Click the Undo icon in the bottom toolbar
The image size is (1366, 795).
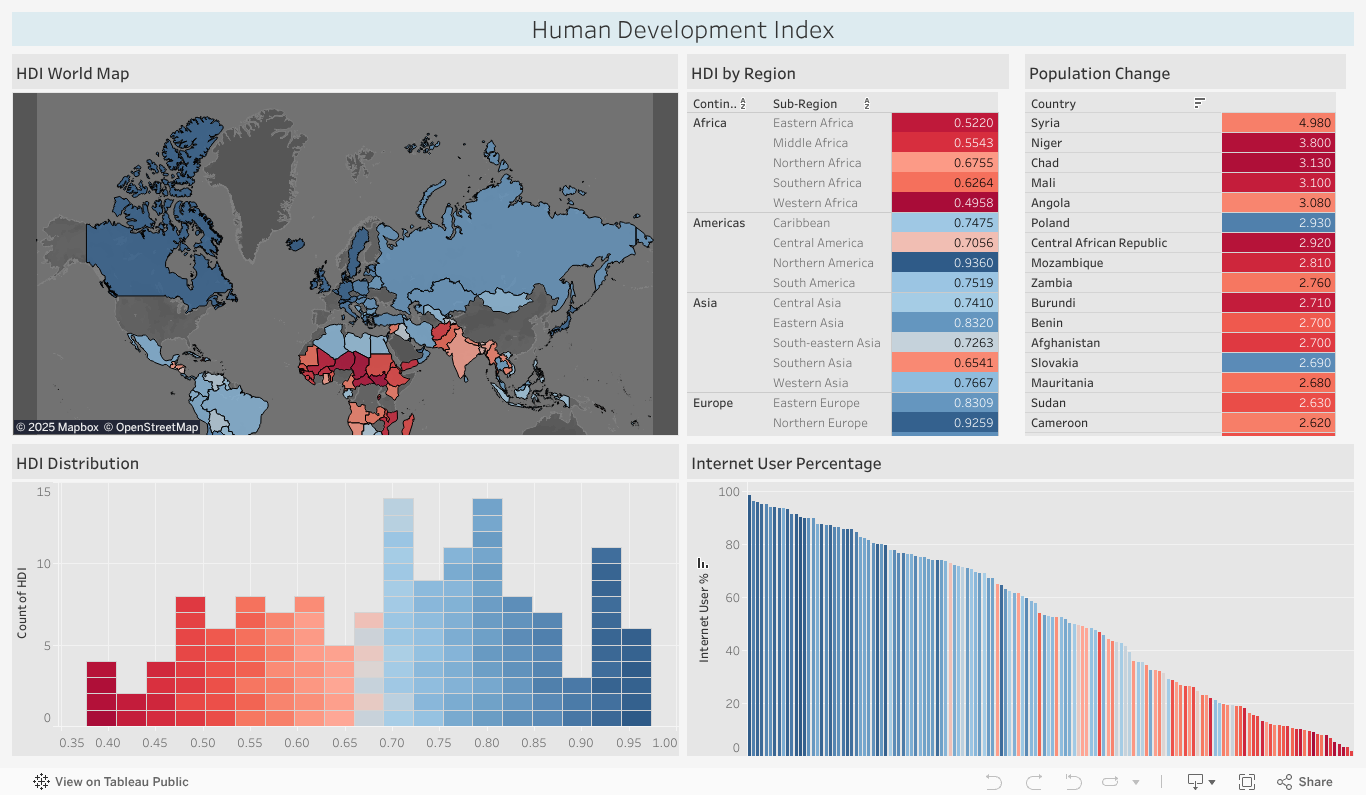click(994, 781)
